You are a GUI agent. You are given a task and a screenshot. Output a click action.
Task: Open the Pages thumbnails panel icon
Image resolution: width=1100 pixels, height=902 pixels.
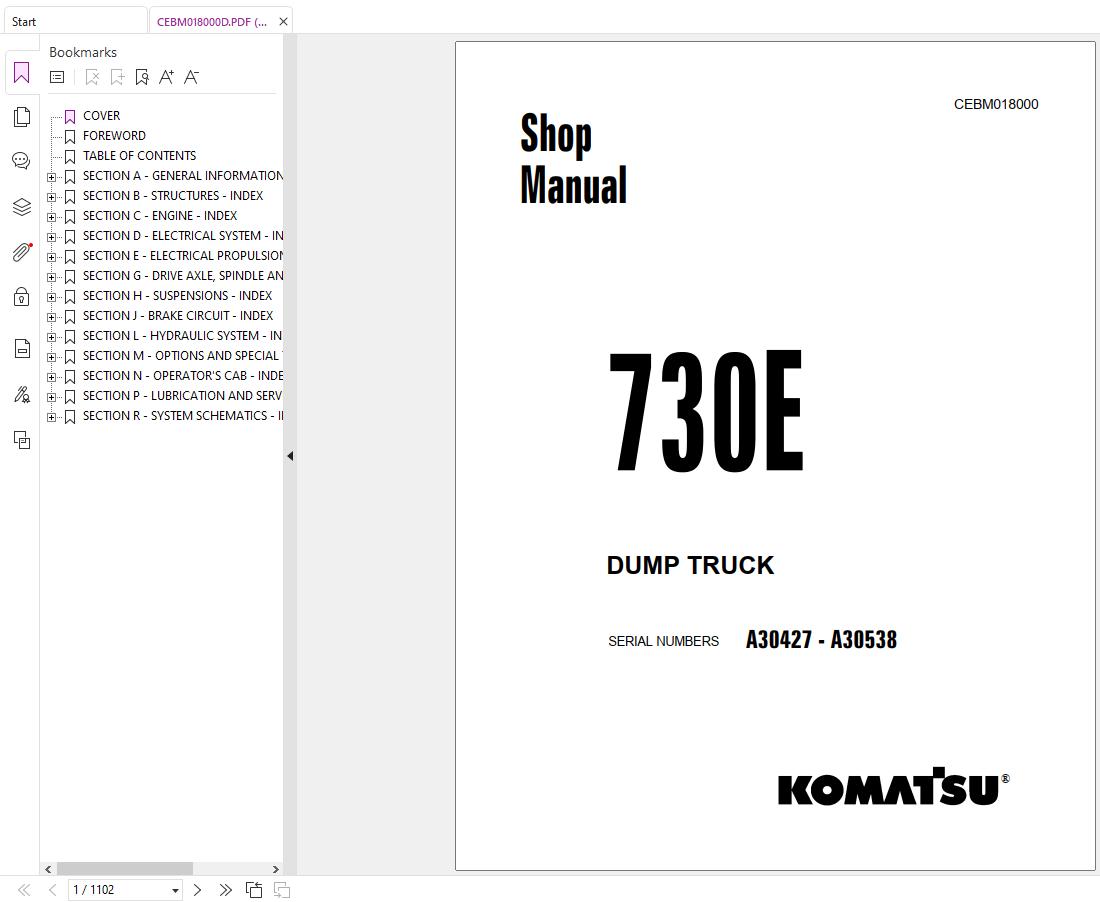[22, 117]
